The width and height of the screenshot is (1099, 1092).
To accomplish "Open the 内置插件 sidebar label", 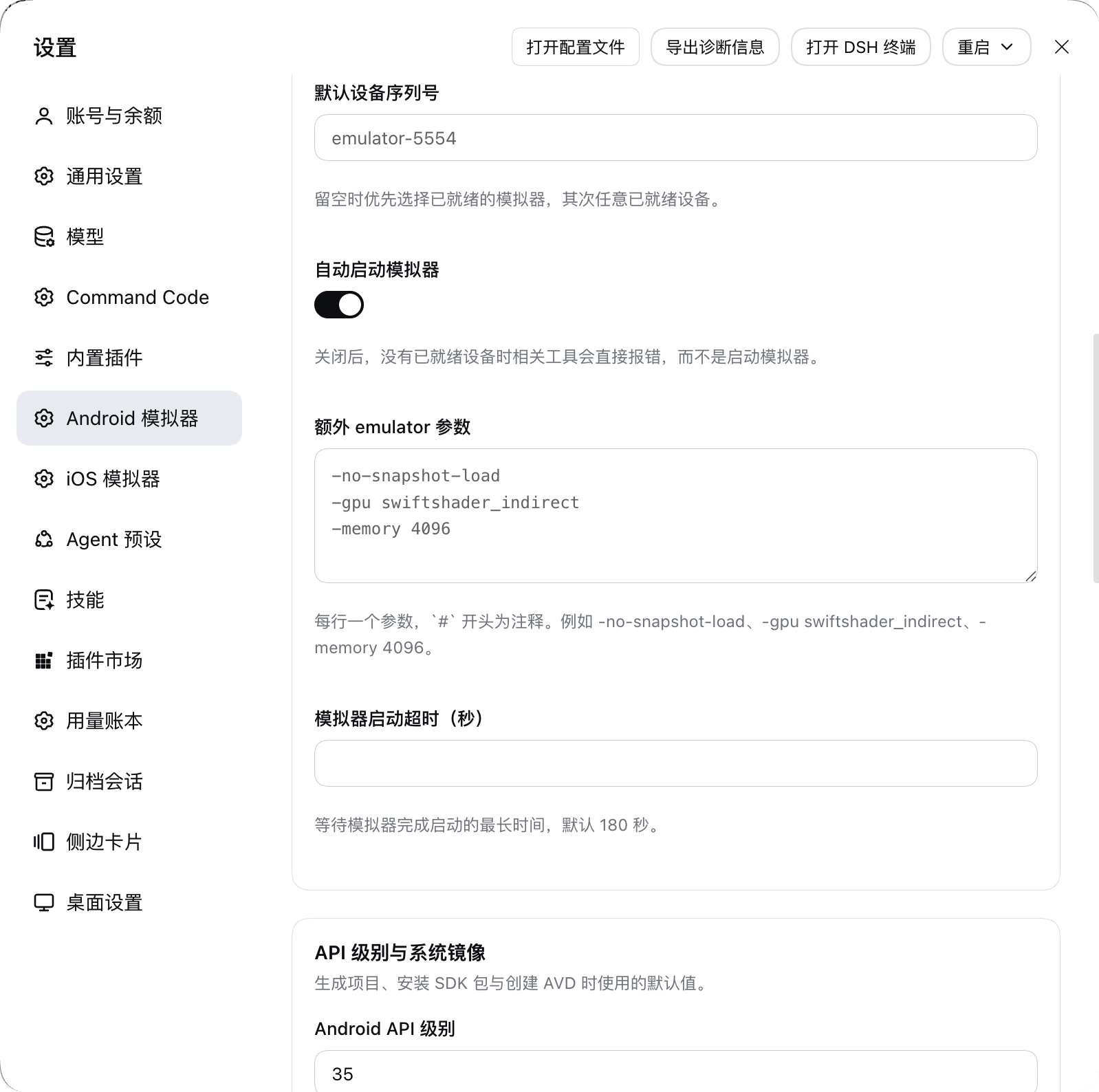I will [105, 358].
